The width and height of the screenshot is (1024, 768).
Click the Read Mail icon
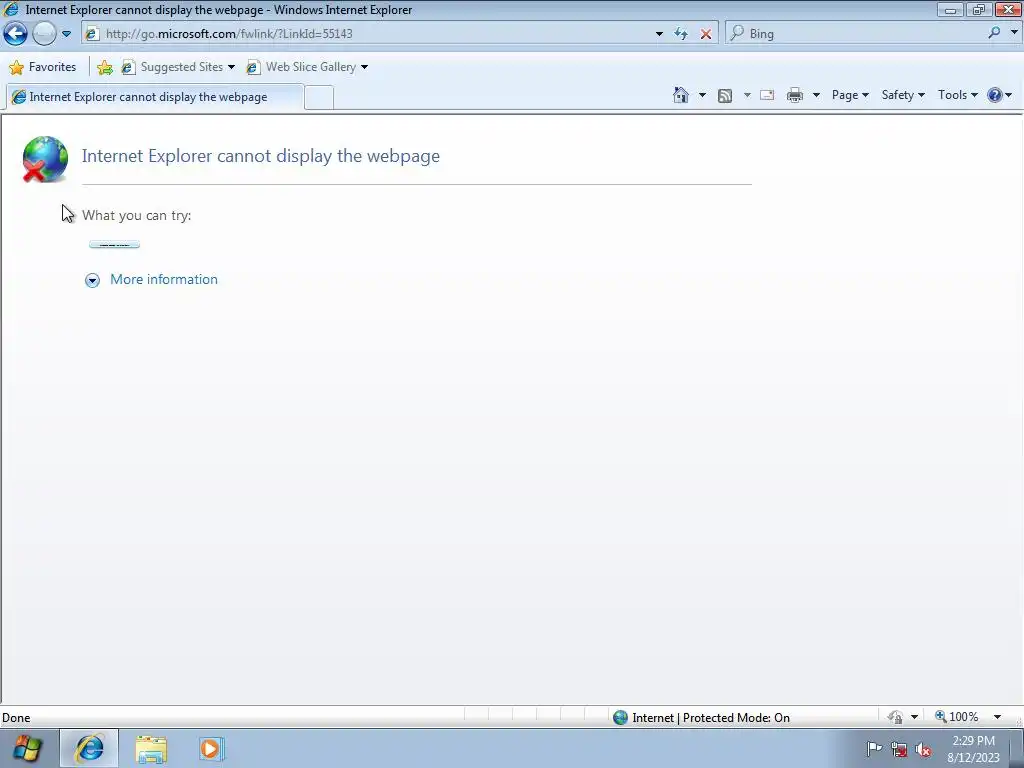[767, 95]
